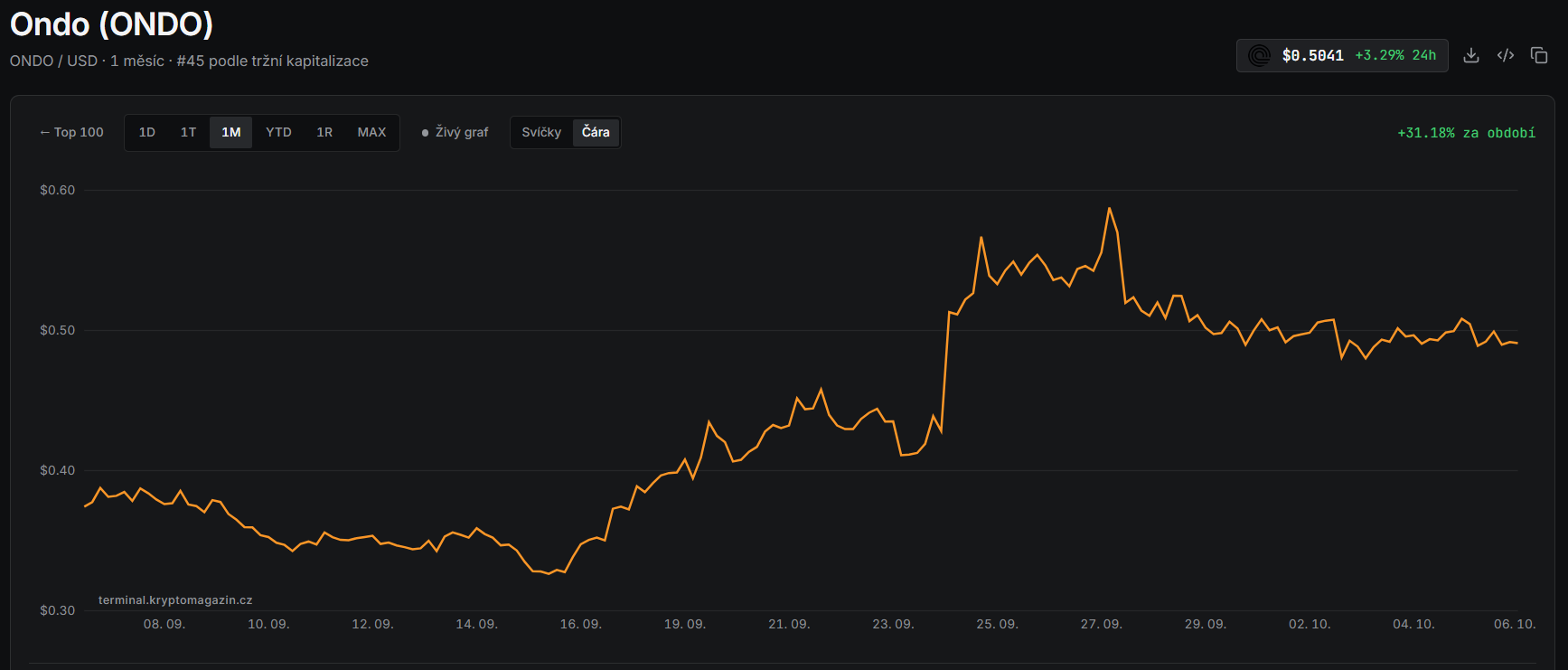Screen dimensions: 1568x670
Task: Click the 25. 09. date label
Action: [x=998, y=624]
